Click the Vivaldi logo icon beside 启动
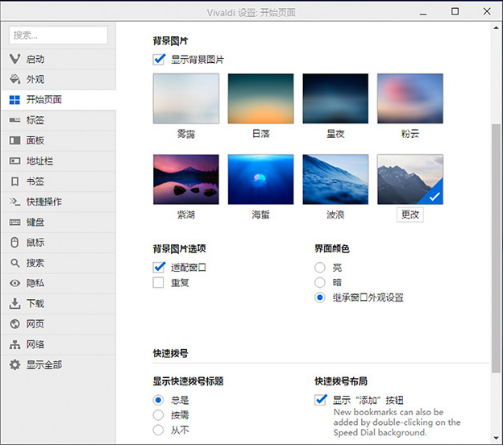 [x=15, y=59]
